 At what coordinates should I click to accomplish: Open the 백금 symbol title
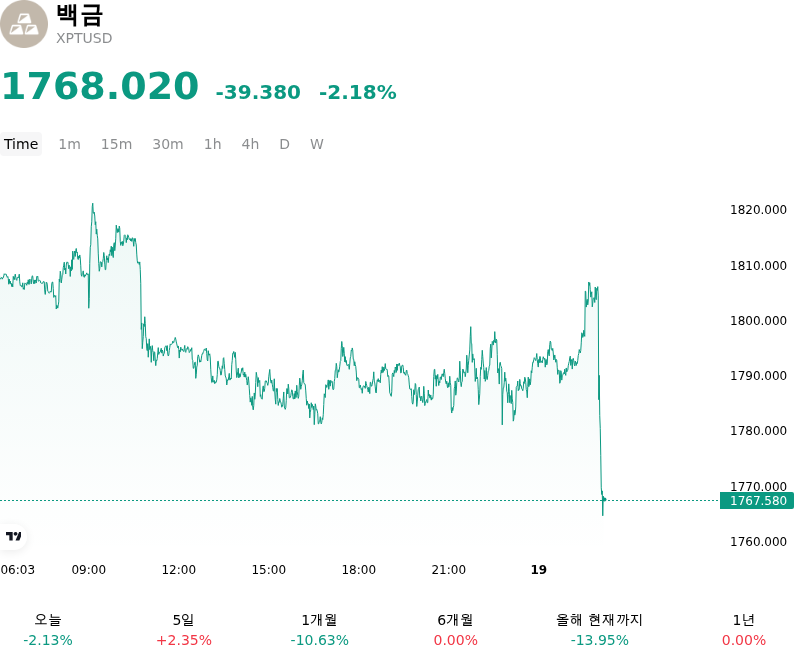point(80,15)
